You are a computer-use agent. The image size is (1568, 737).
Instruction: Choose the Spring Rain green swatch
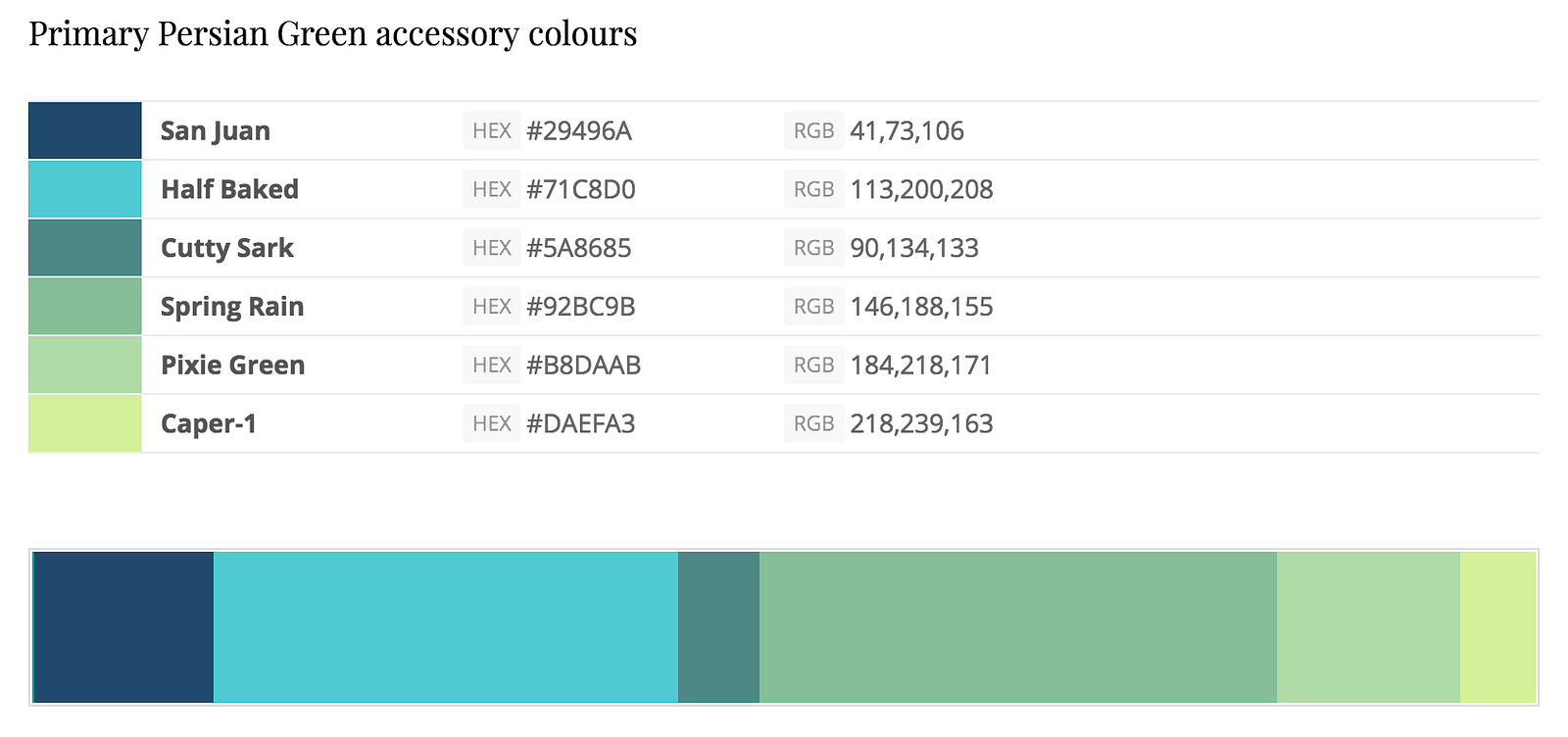point(85,307)
